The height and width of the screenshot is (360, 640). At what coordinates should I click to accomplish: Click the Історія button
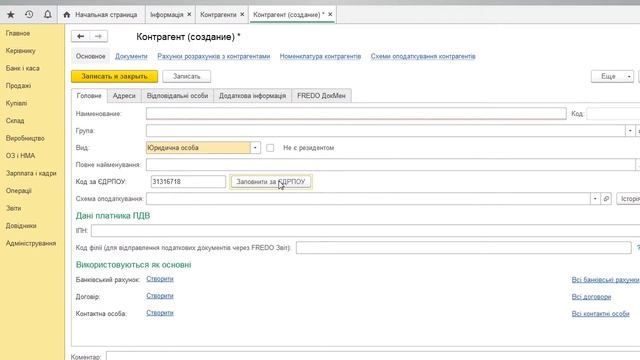click(x=629, y=199)
